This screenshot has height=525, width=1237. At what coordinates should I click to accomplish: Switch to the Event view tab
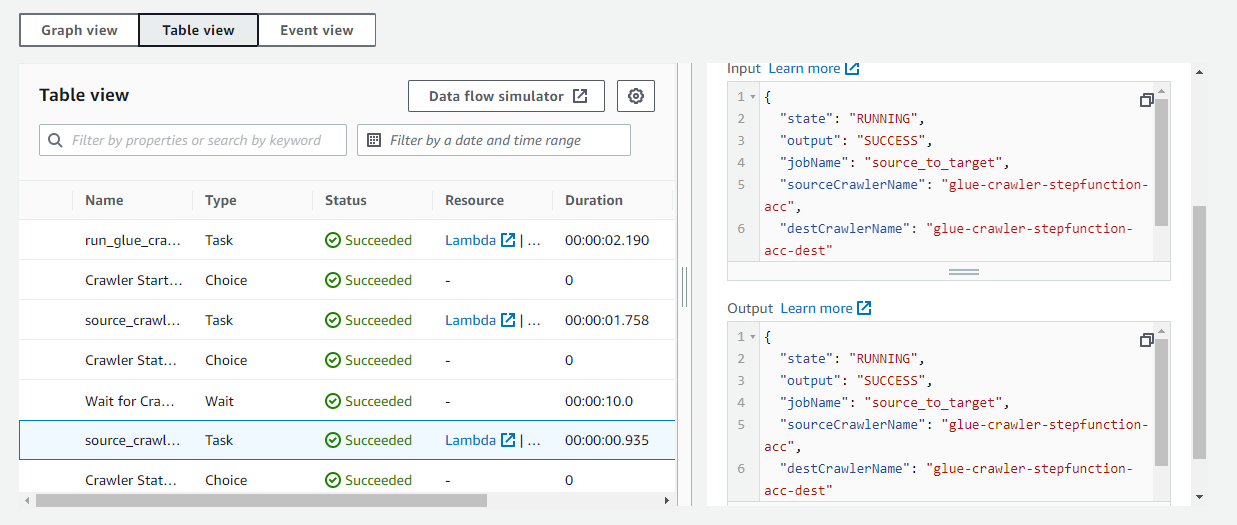tap(316, 30)
